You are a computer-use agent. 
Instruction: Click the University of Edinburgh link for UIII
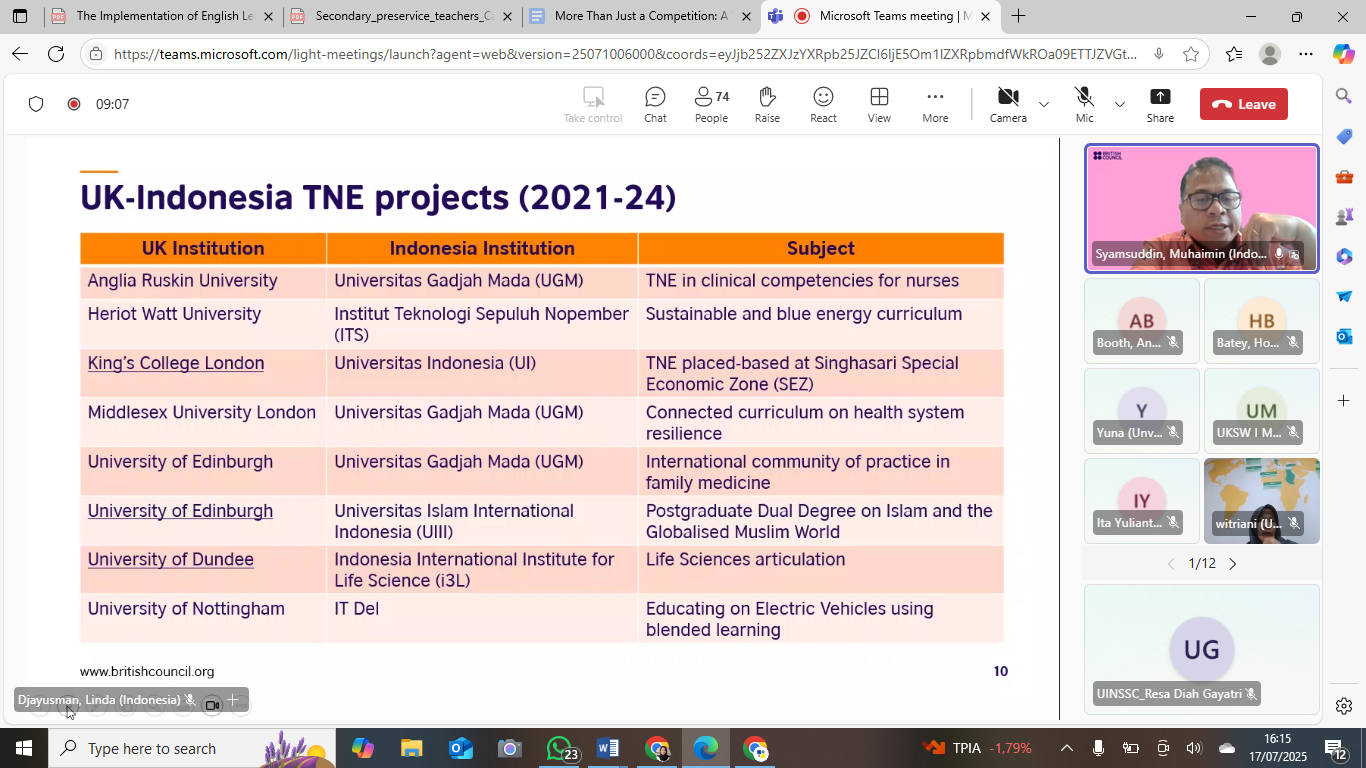(x=180, y=511)
